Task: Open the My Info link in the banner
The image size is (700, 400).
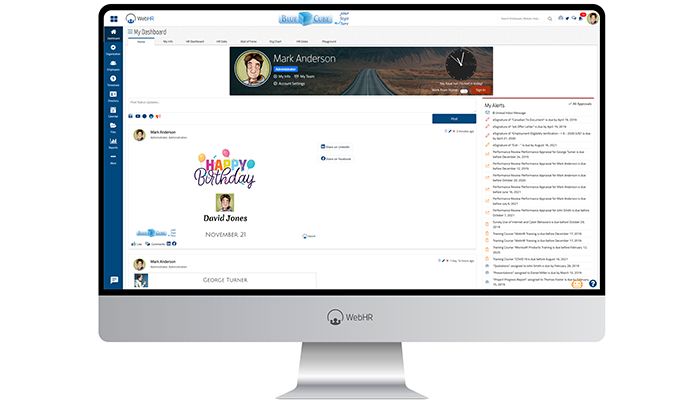Action: point(282,76)
